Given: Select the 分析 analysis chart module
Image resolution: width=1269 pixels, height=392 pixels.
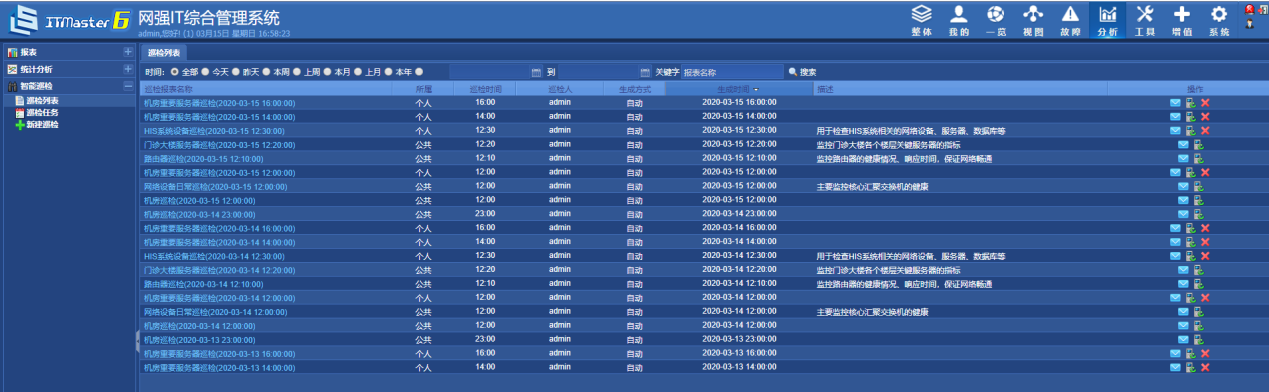Looking at the screenshot, I should 1108,20.
